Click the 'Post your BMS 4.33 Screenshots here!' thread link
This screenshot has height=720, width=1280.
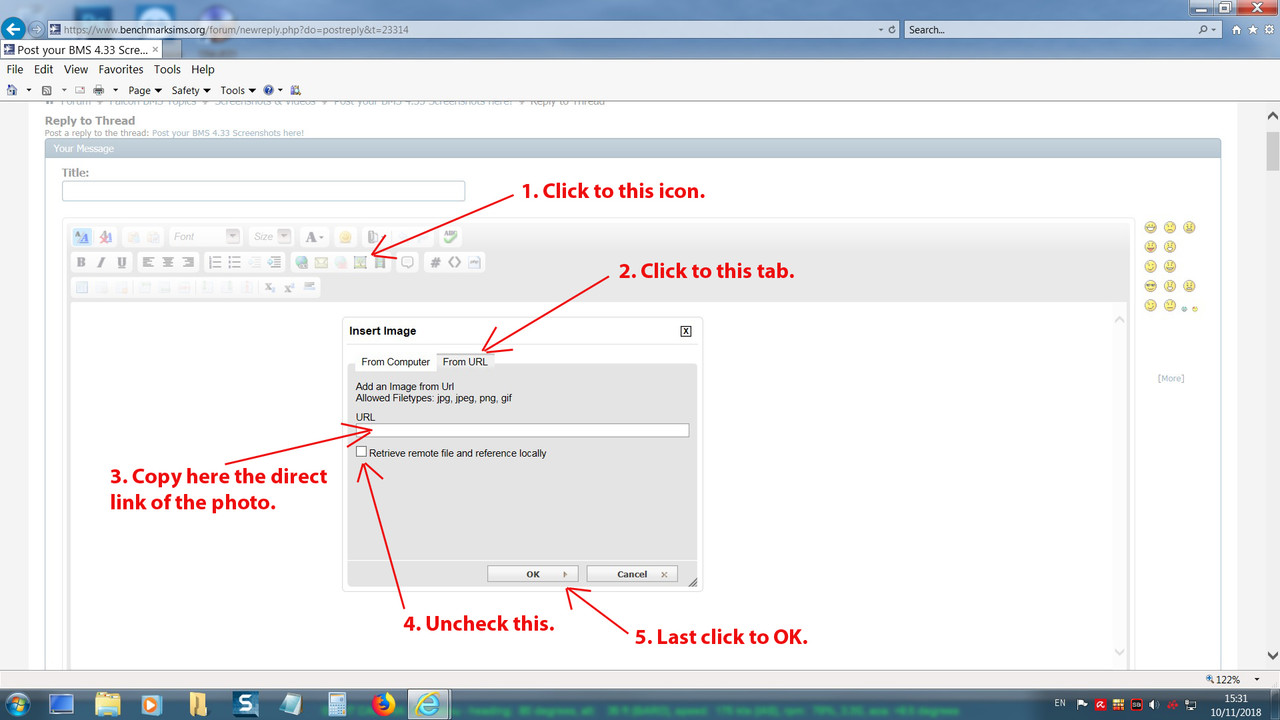[x=228, y=133]
